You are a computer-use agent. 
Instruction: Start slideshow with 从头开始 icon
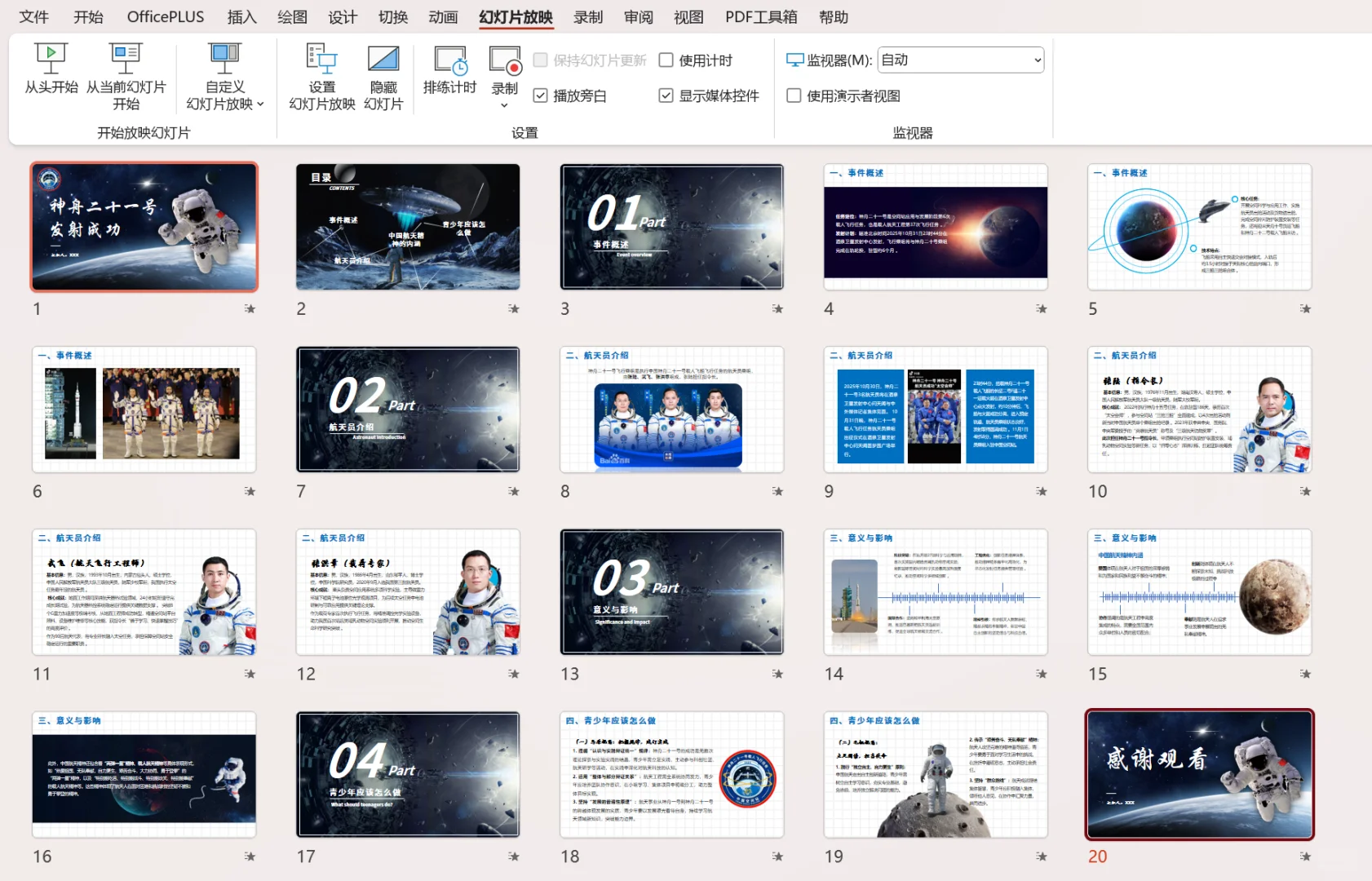(x=51, y=59)
